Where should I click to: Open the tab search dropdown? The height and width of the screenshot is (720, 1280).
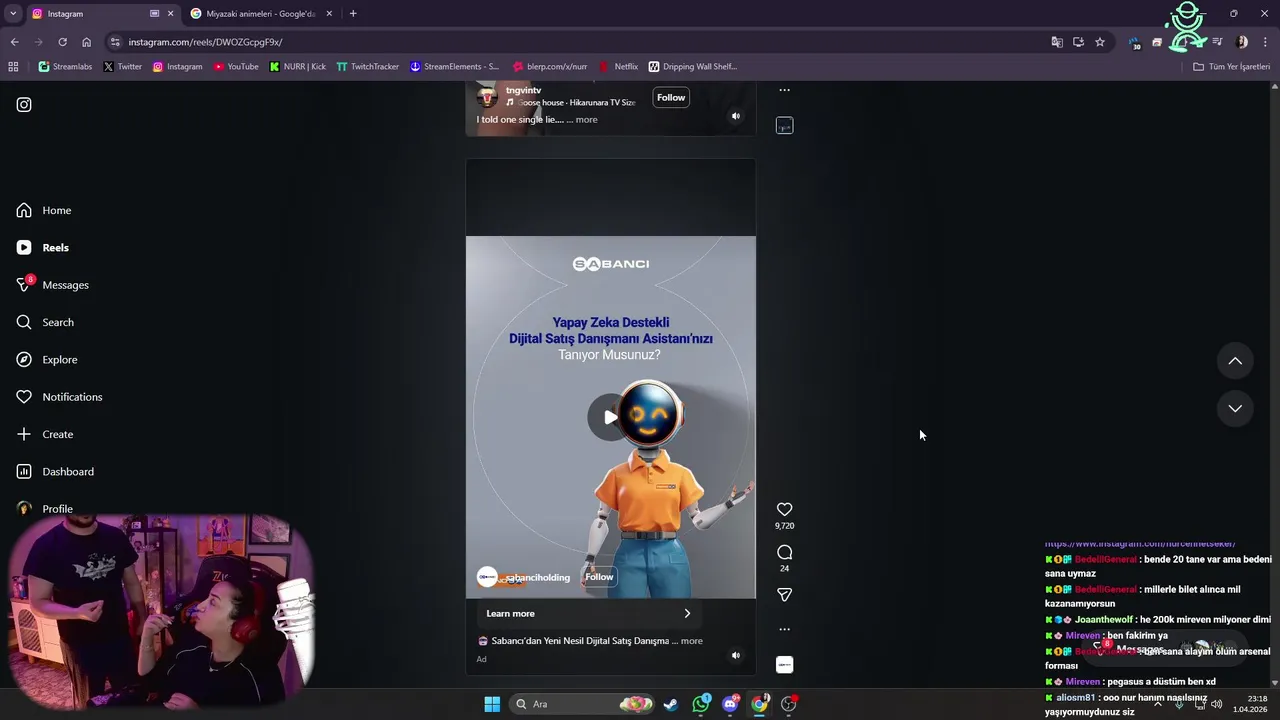[x=13, y=14]
